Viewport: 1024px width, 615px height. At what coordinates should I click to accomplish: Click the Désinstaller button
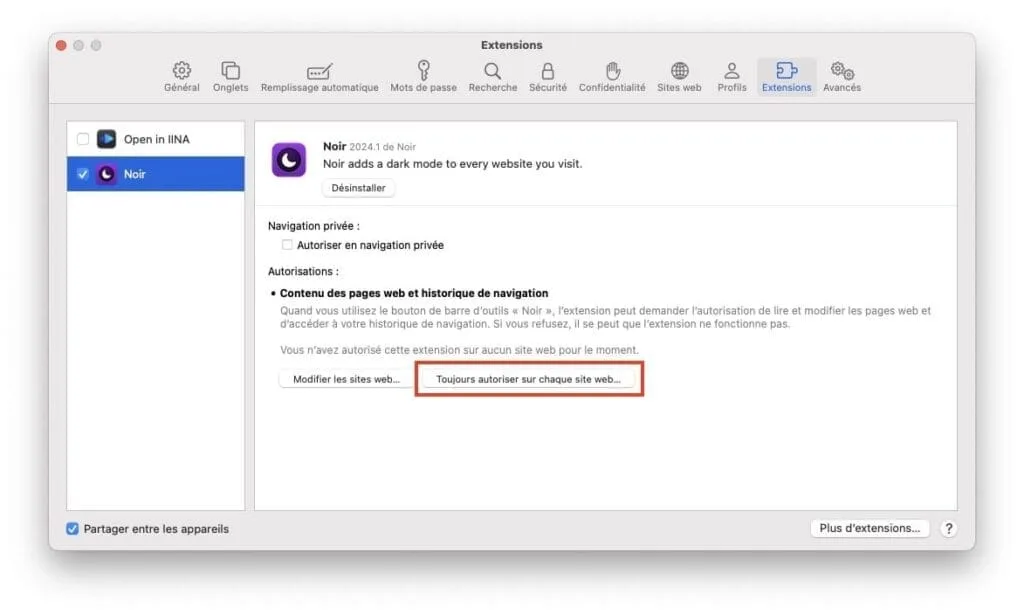point(358,188)
